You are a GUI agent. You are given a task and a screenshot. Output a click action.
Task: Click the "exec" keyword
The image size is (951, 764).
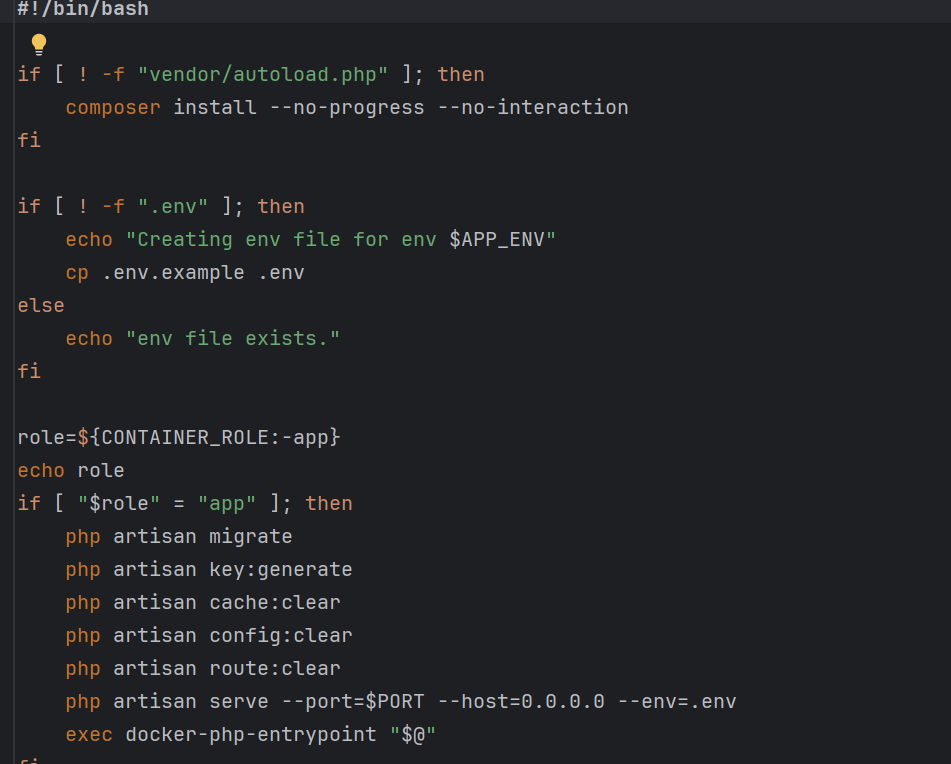[89, 734]
